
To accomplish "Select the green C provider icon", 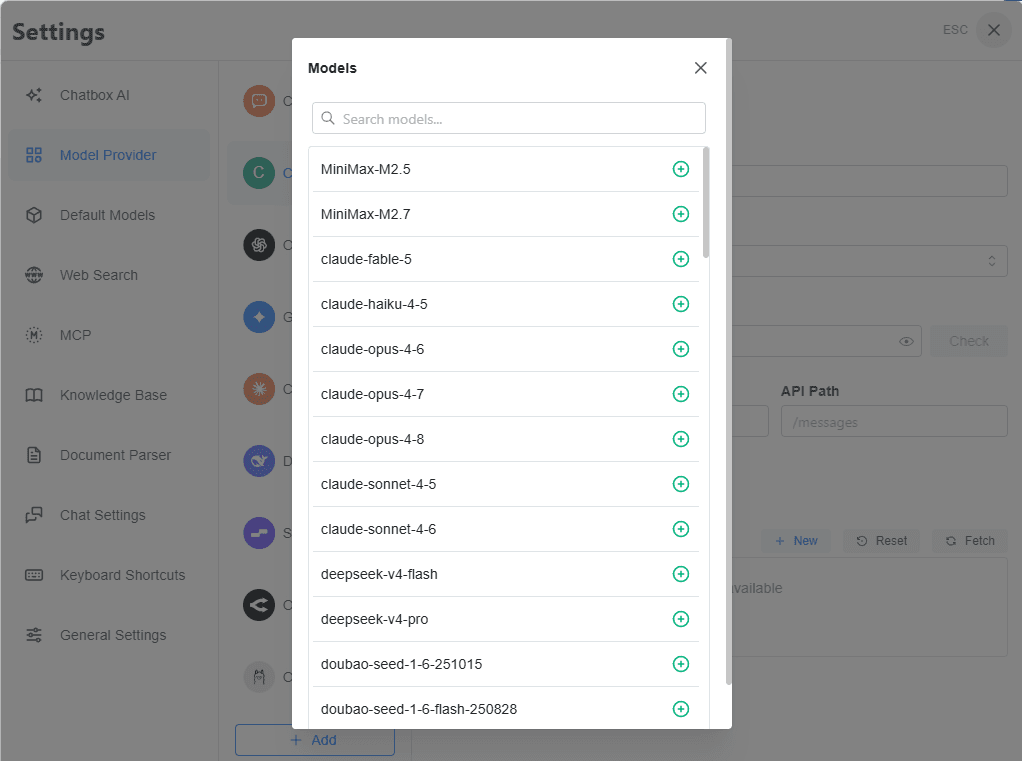I will click(259, 173).
